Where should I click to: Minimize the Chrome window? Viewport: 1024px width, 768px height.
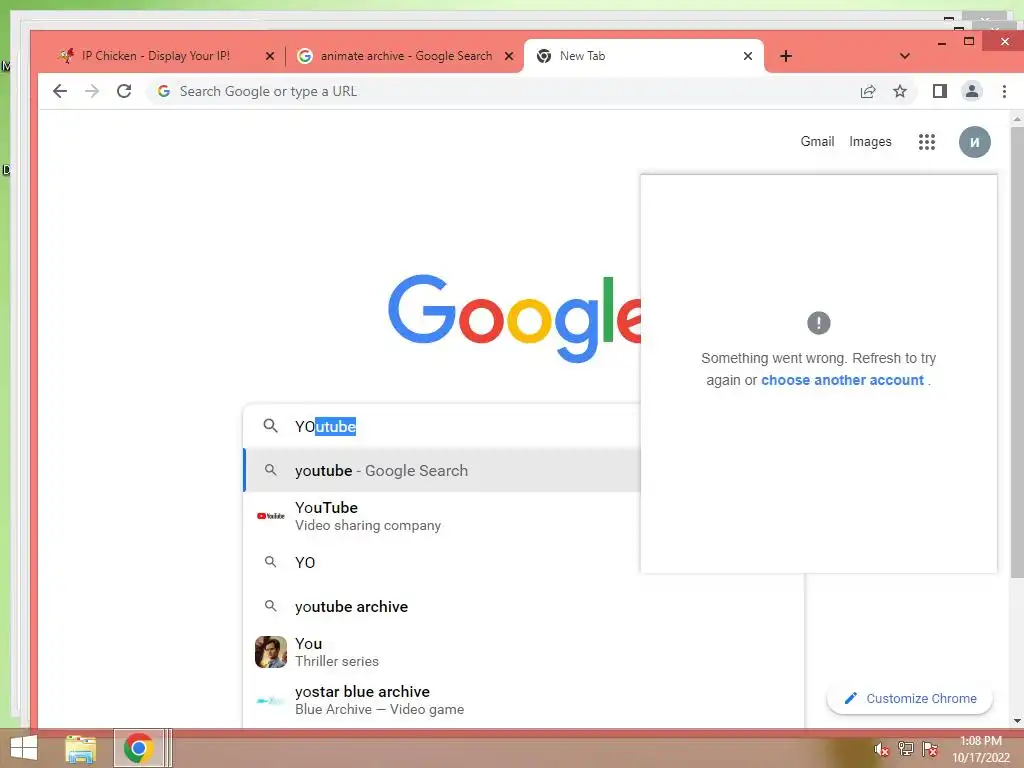tap(942, 42)
